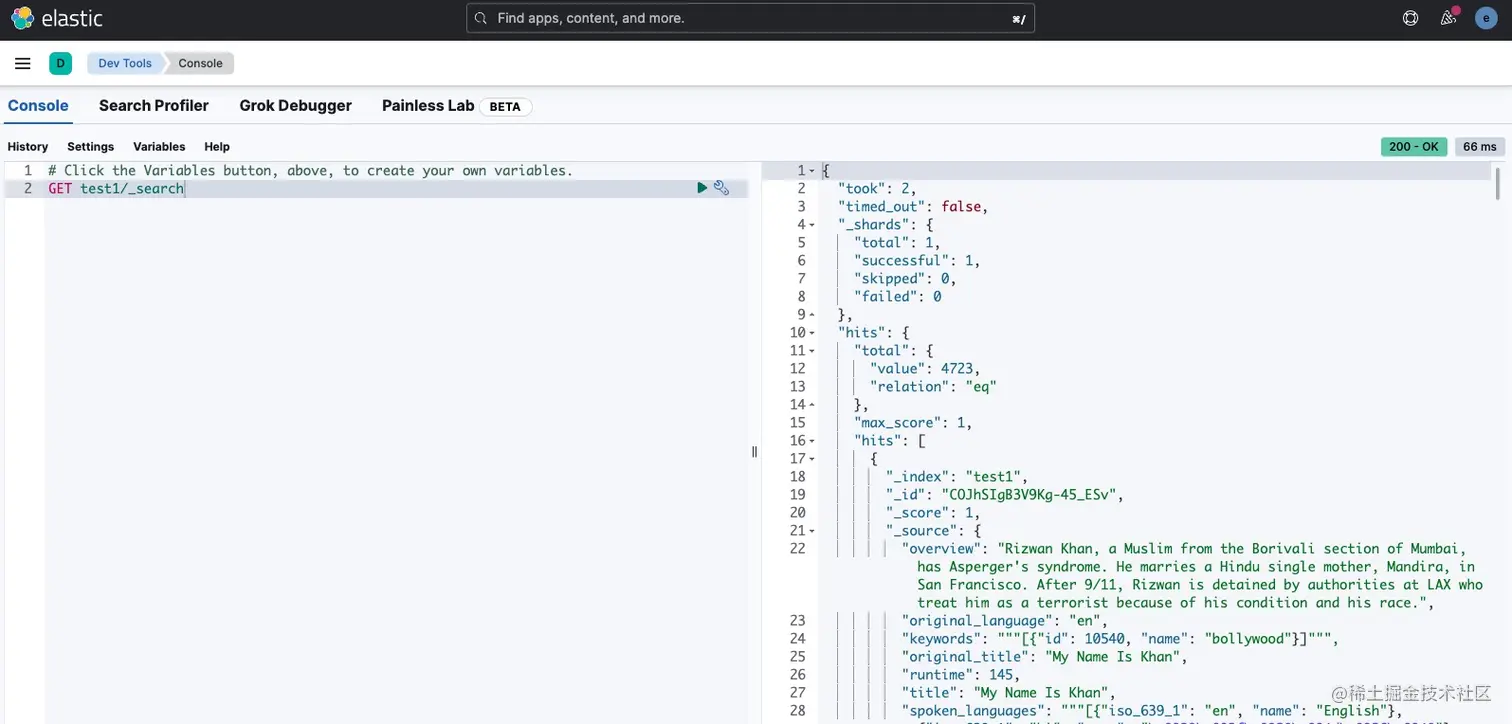Click the response pane vertical scrollbar
Viewport: 1512px width, 724px height.
coord(1498,184)
